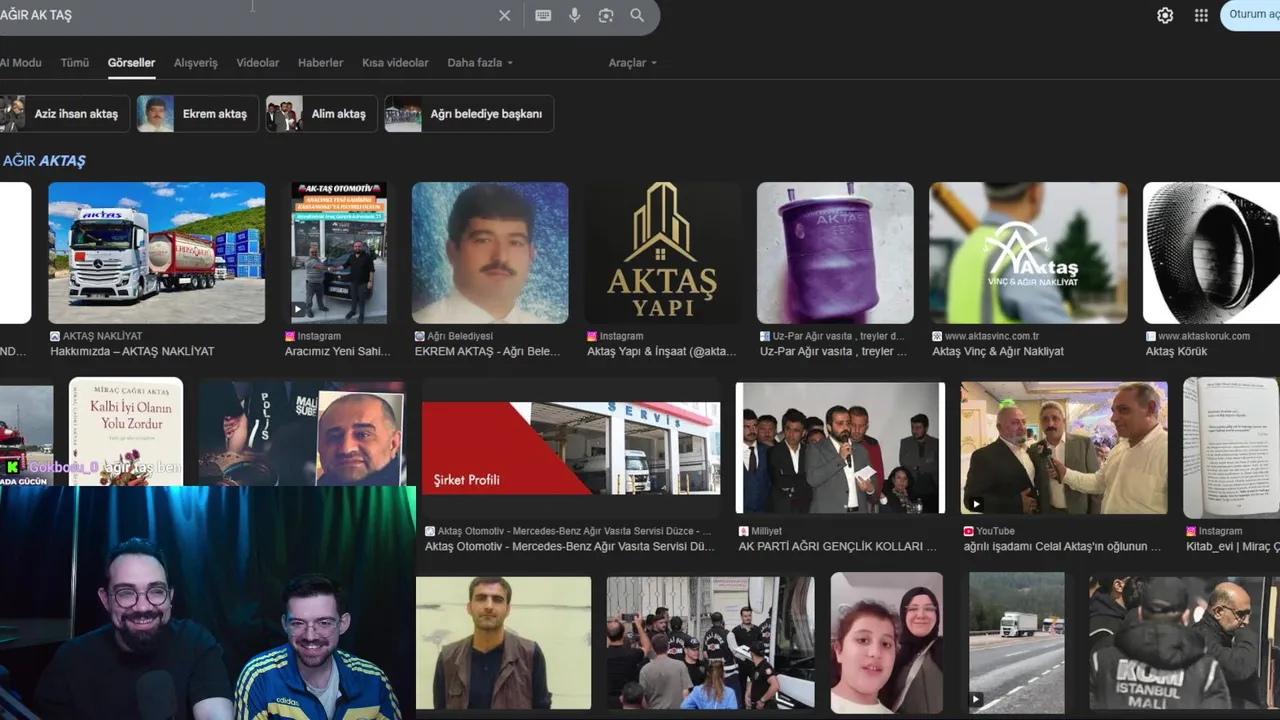The width and height of the screenshot is (1280, 720).
Task: Click the www.aktasvinc.com.tr source label
Action: [992, 336]
